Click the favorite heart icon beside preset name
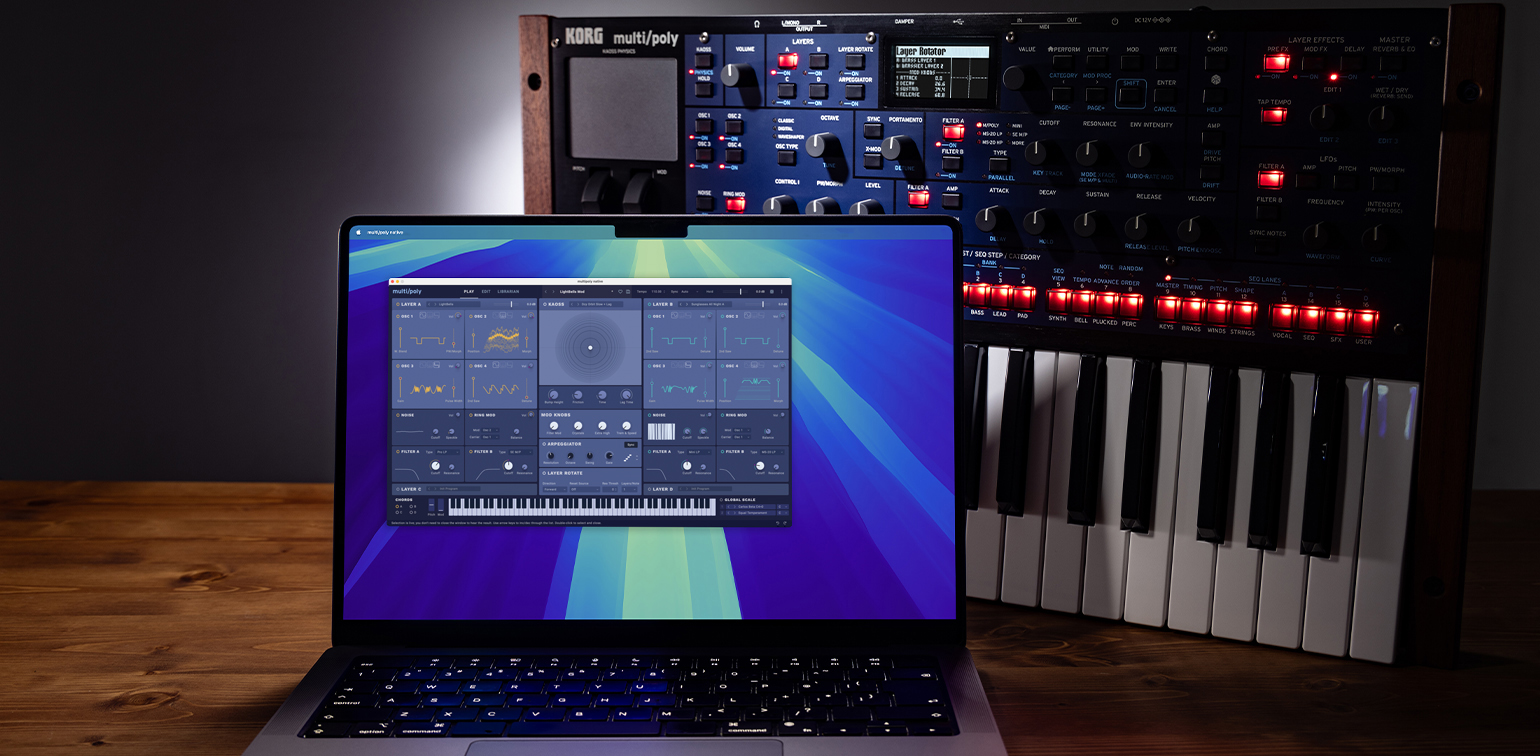Screen dimensions: 1540x756 [x=620, y=292]
